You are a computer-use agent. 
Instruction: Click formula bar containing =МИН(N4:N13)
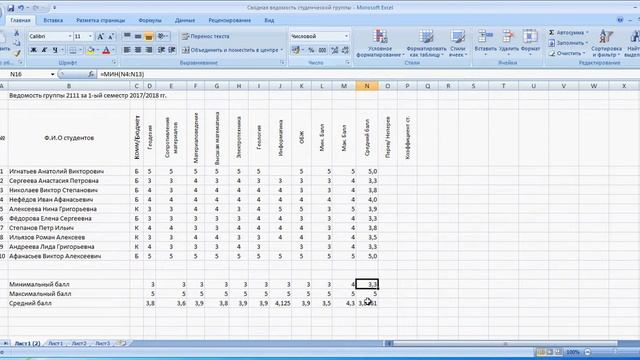coord(367,74)
